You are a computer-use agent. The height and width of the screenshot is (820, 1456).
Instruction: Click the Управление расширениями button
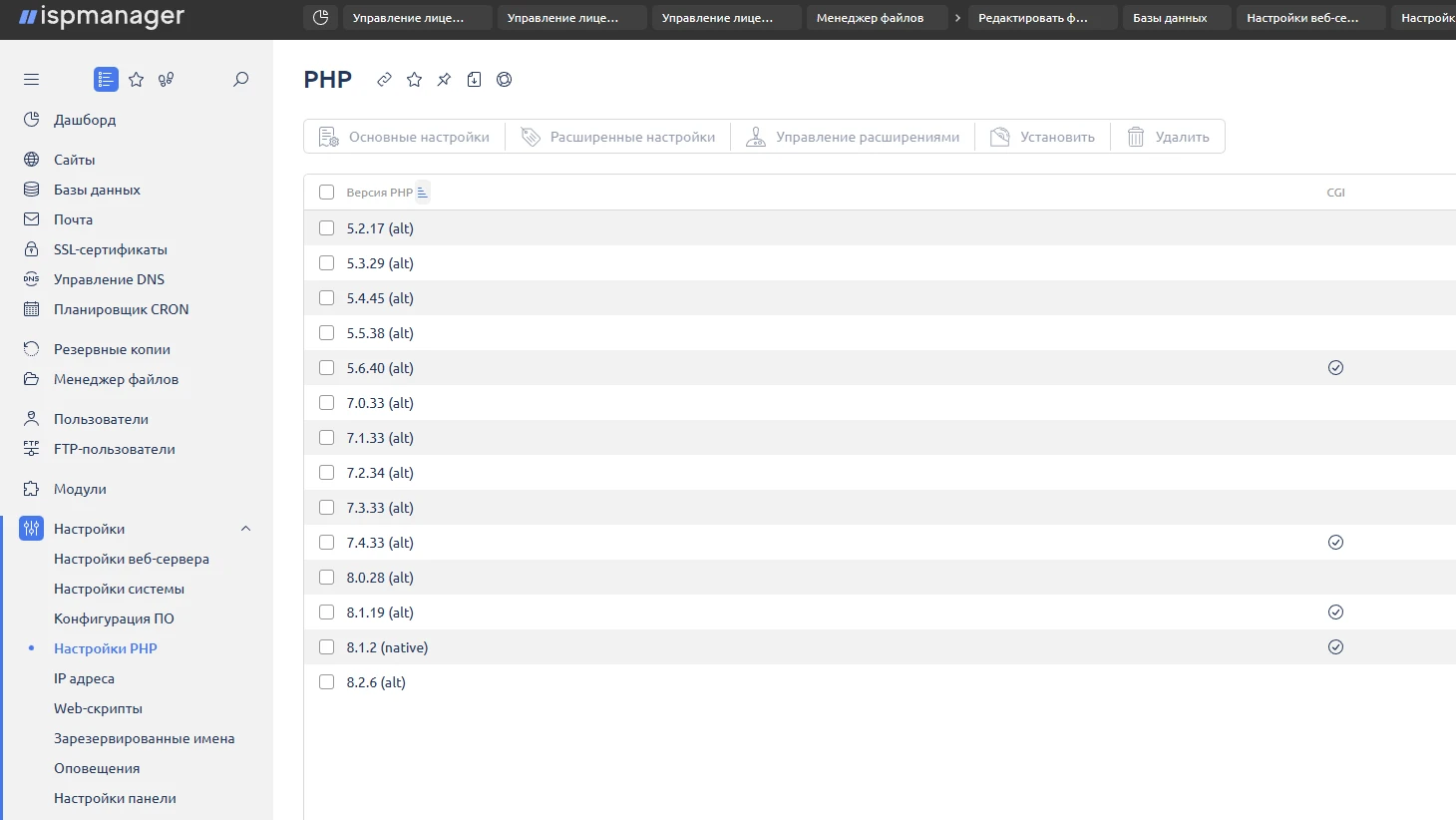(x=853, y=137)
